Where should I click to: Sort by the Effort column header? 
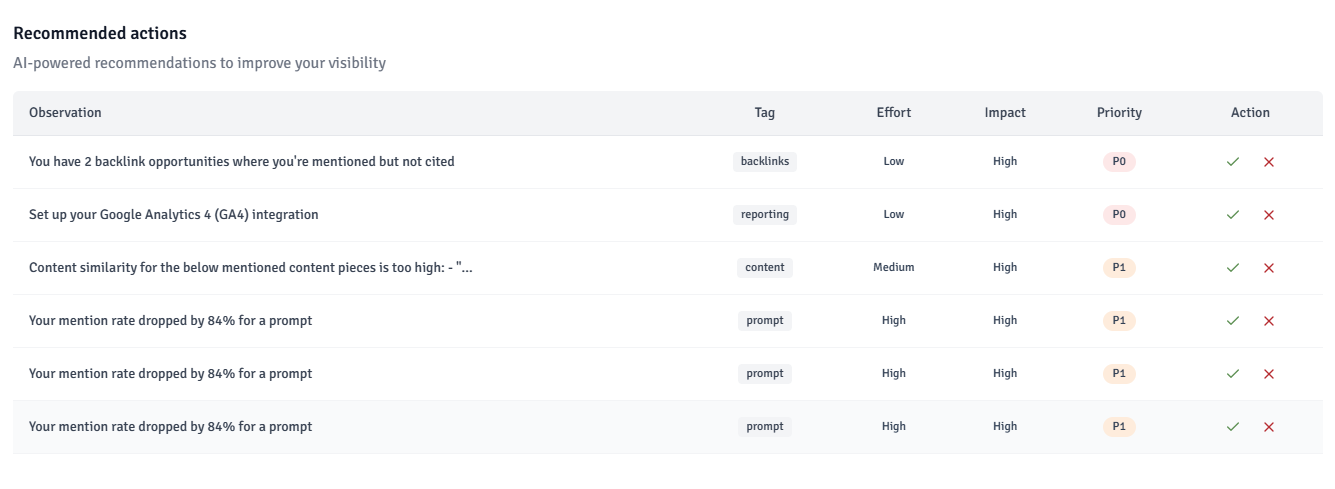click(894, 113)
